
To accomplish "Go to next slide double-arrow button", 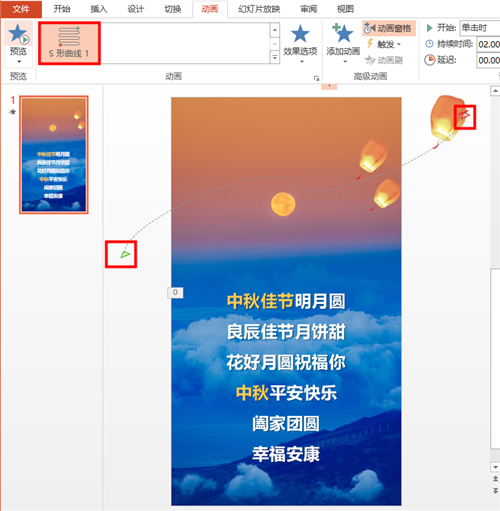I will [495, 491].
